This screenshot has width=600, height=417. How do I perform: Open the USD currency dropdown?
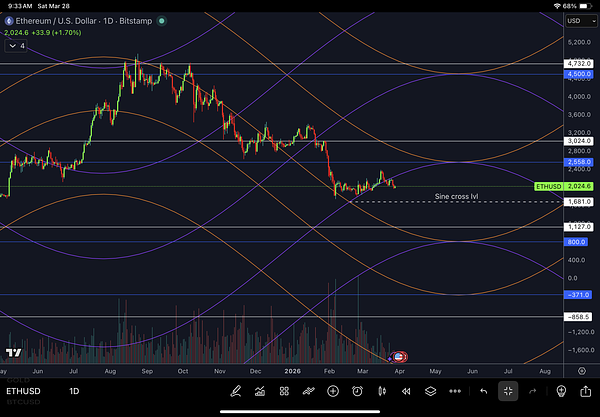pyautogui.click(x=579, y=21)
